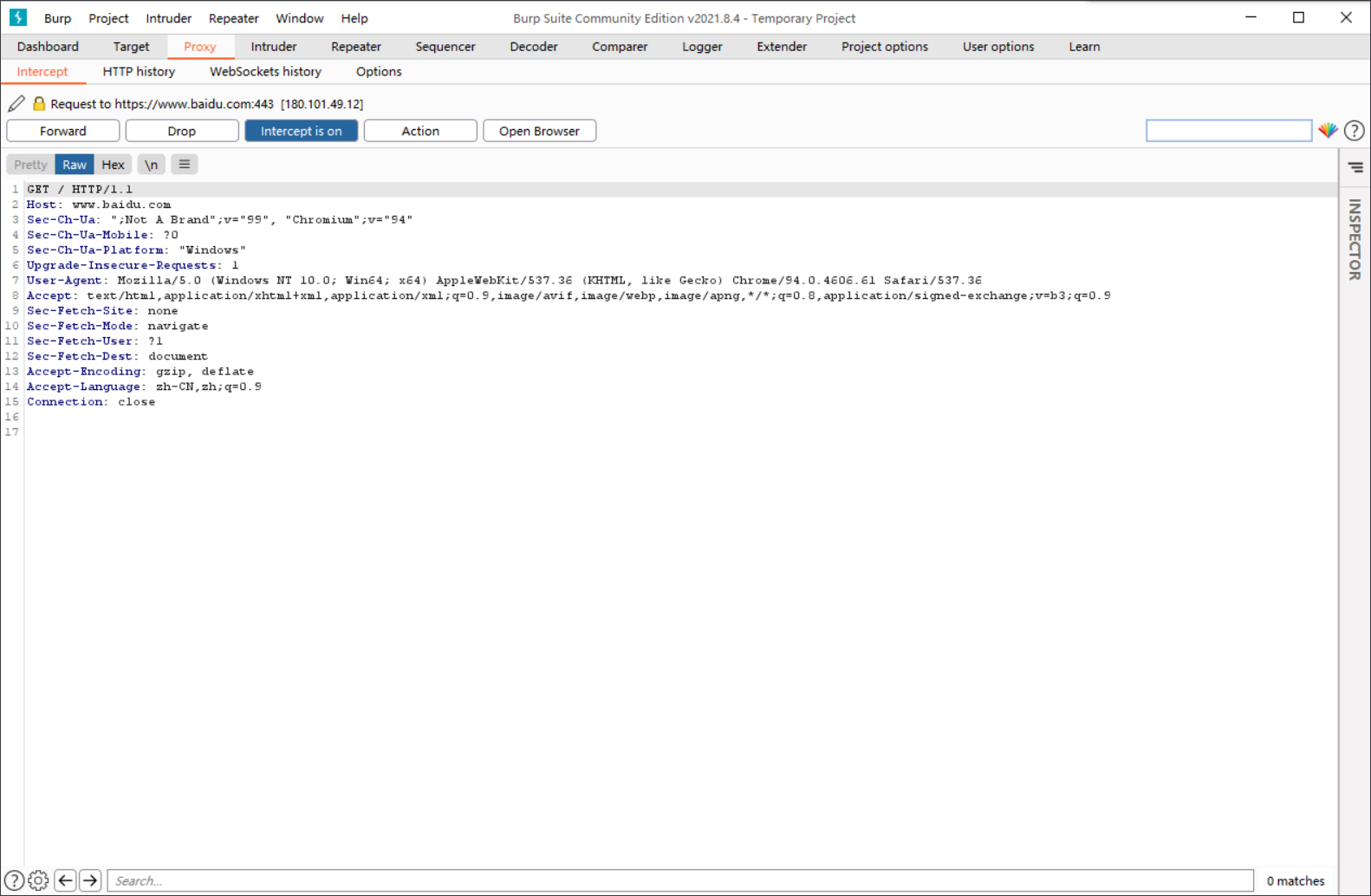
Task: Open the User options tab
Action: 998,47
